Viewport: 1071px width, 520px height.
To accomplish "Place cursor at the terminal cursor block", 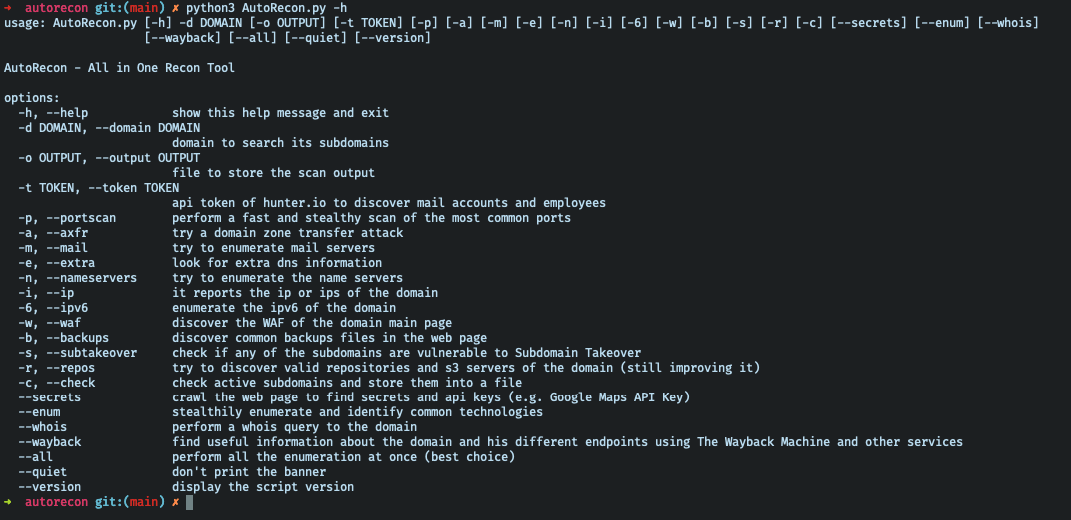I will pos(190,502).
